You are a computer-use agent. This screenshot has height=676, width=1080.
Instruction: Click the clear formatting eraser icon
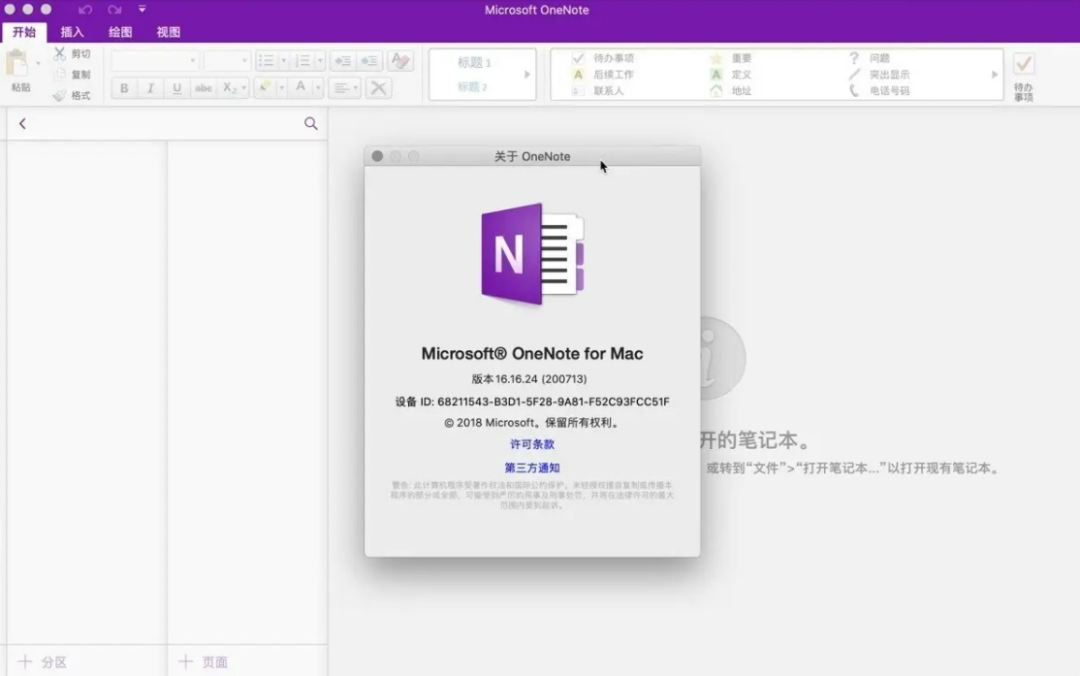pos(400,61)
